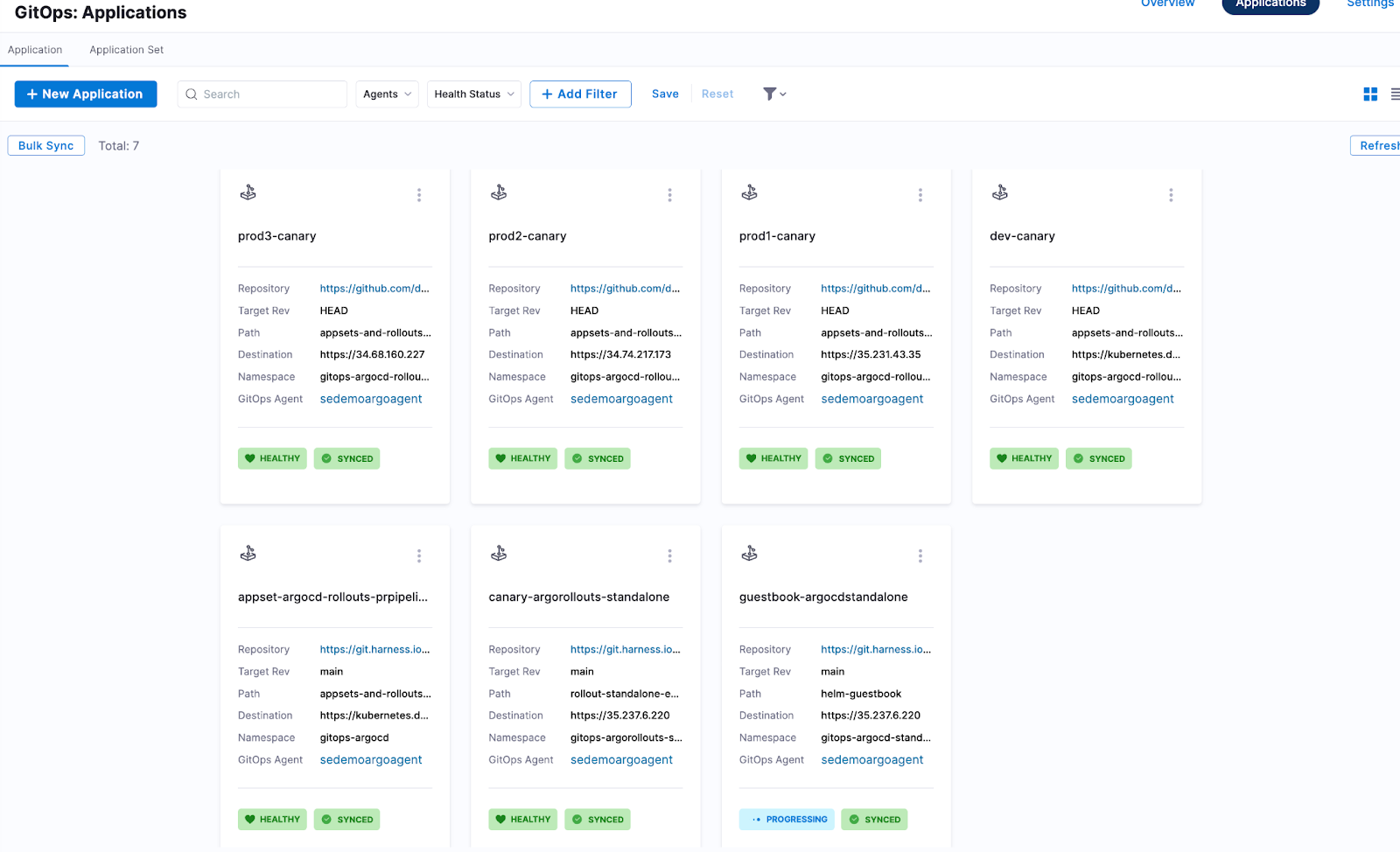Open the prod3-canary application
Image resolution: width=1400 pixels, height=852 pixels.
click(x=276, y=236)
